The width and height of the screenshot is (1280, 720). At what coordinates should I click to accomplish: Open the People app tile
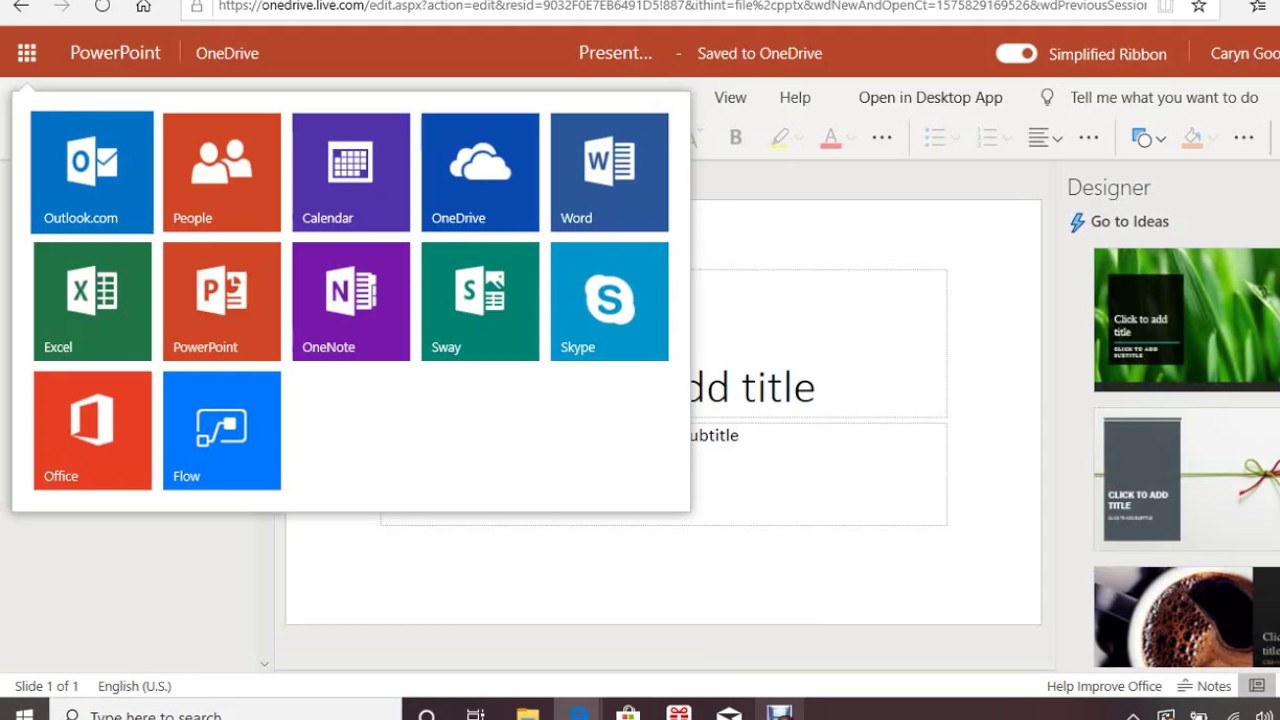point(222,172)
